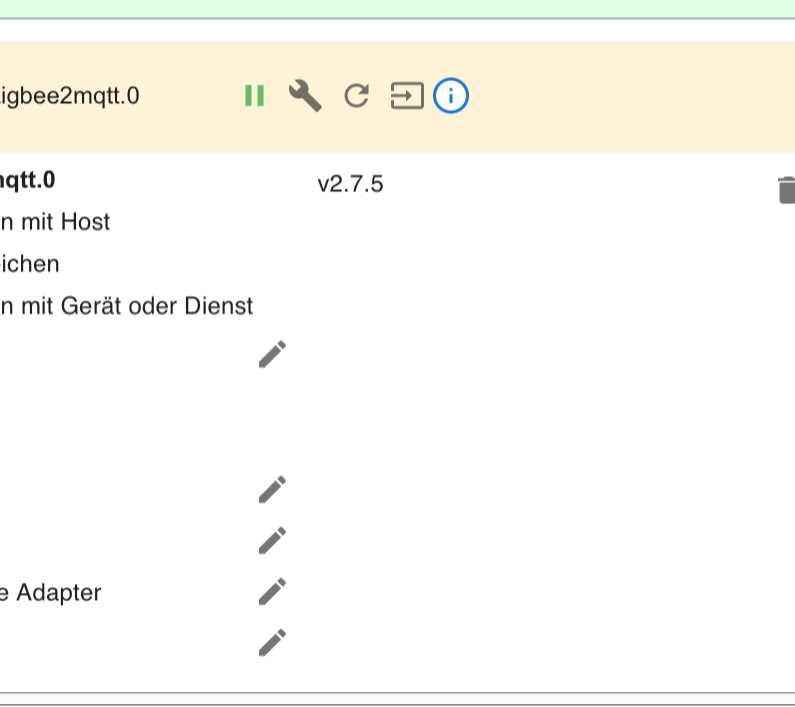Click the pencil icon directly above the Adapter row
The image size is (795, 707).
(x=272, y=540)
